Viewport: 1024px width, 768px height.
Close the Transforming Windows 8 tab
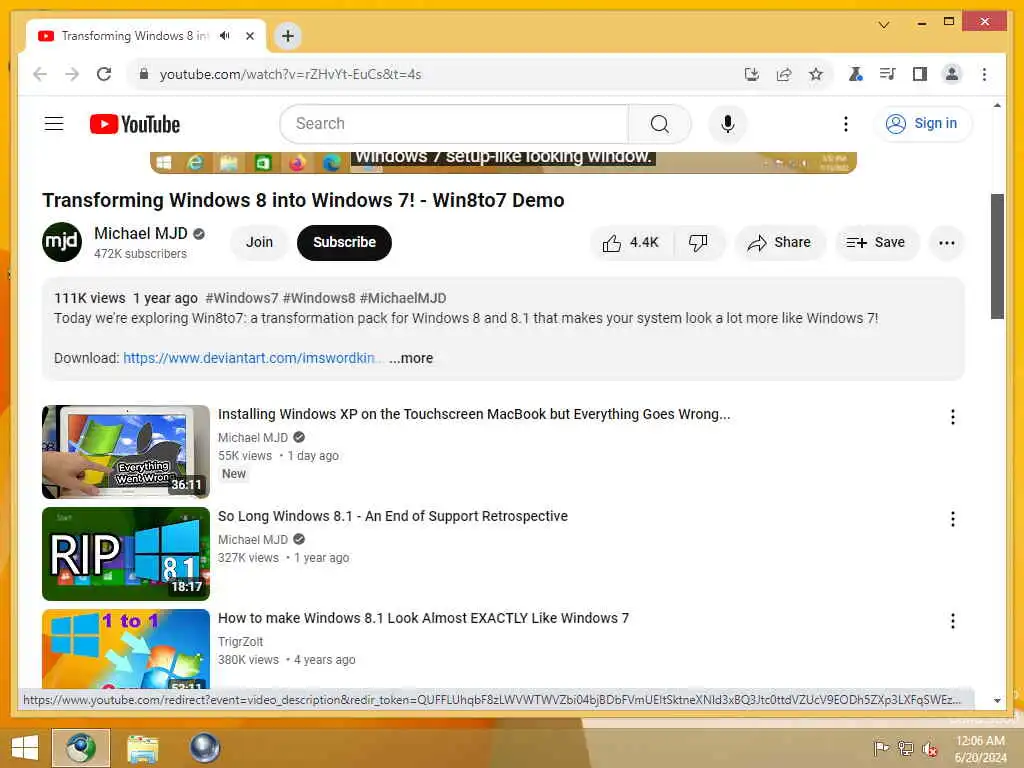[x=249, y=36]
